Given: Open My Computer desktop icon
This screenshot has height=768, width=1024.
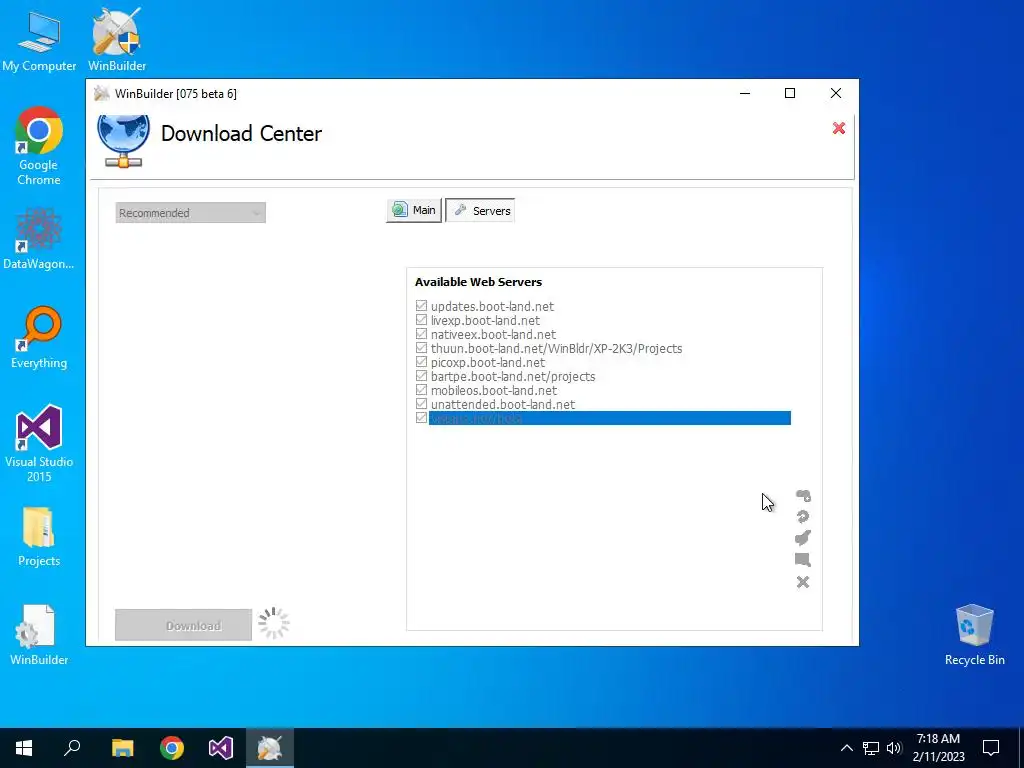Looking at the screenshot, I should click(x=39, y=40).
